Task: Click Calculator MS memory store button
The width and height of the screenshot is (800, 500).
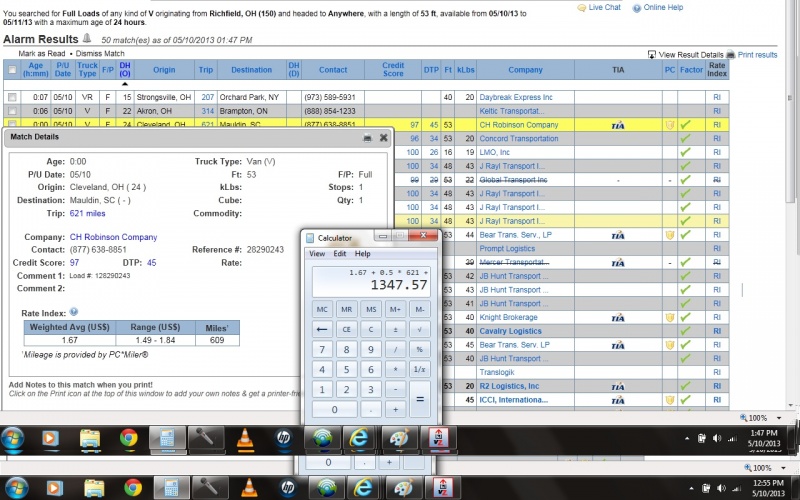Action: click(371, 309)
